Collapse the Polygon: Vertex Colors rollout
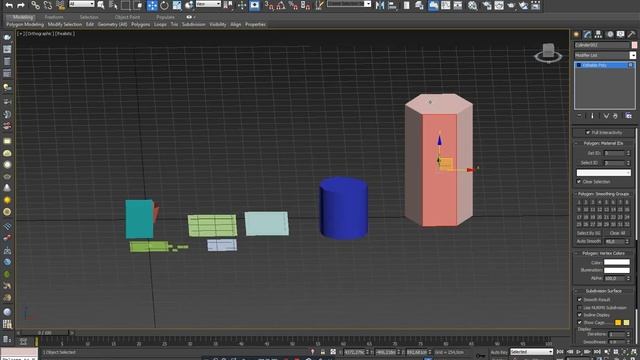 603,253
